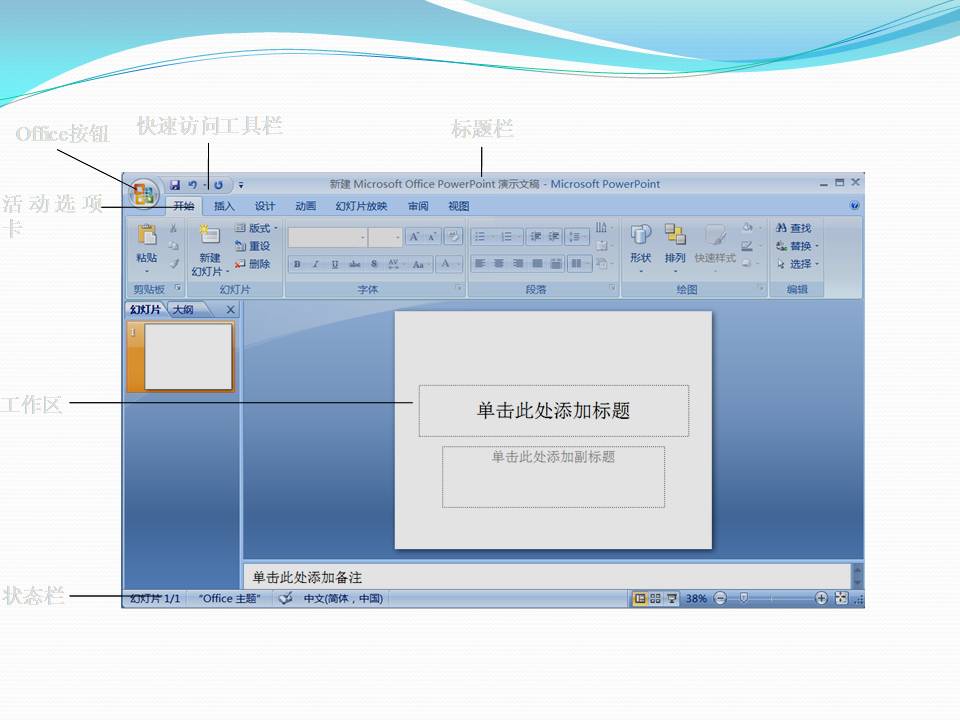The height and width of the screenshot is (720, 960).
Task: Open the font size combo box
Action: click(x=385, y=237)
